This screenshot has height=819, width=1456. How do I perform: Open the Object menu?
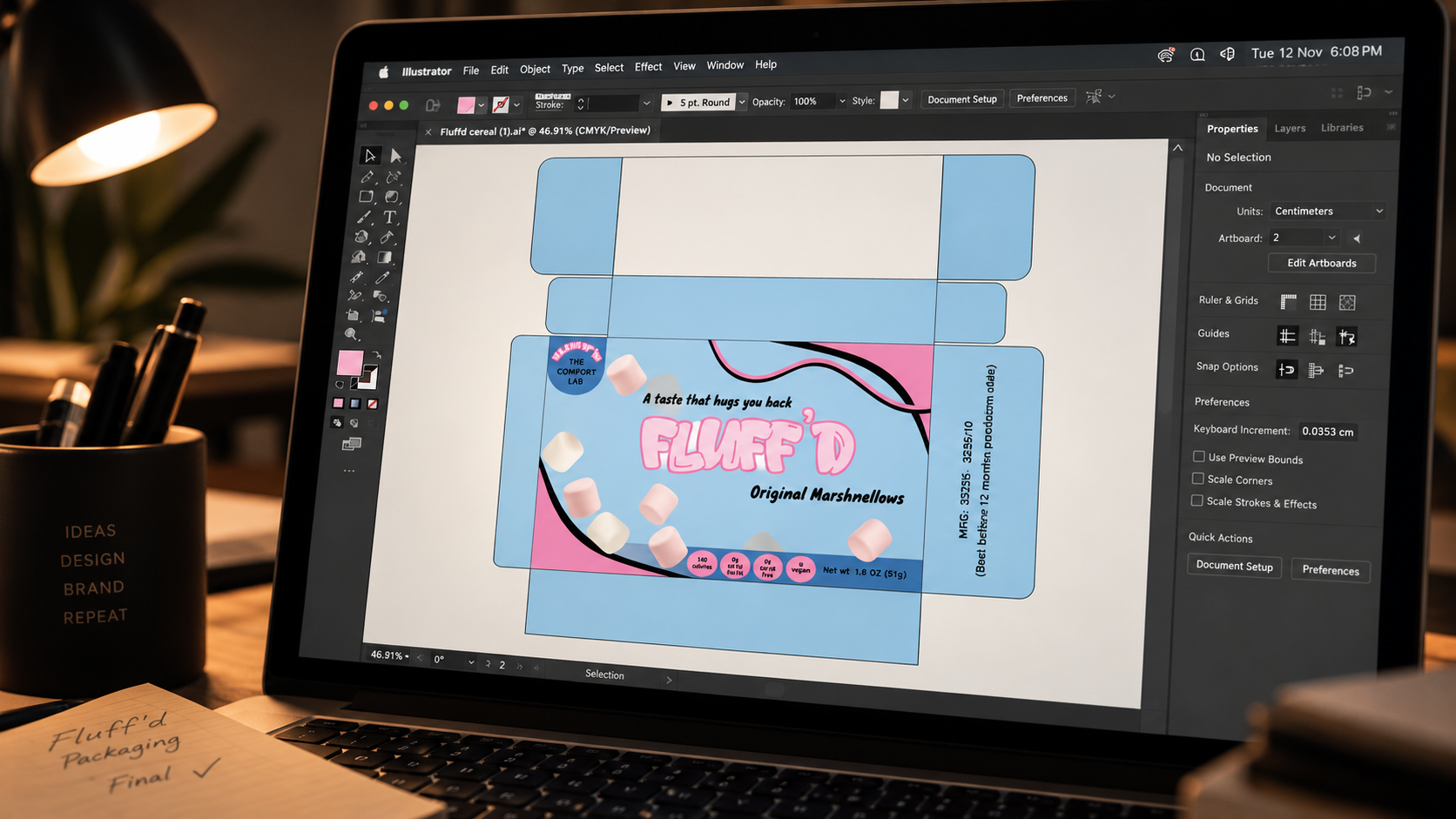coord(535,69)
